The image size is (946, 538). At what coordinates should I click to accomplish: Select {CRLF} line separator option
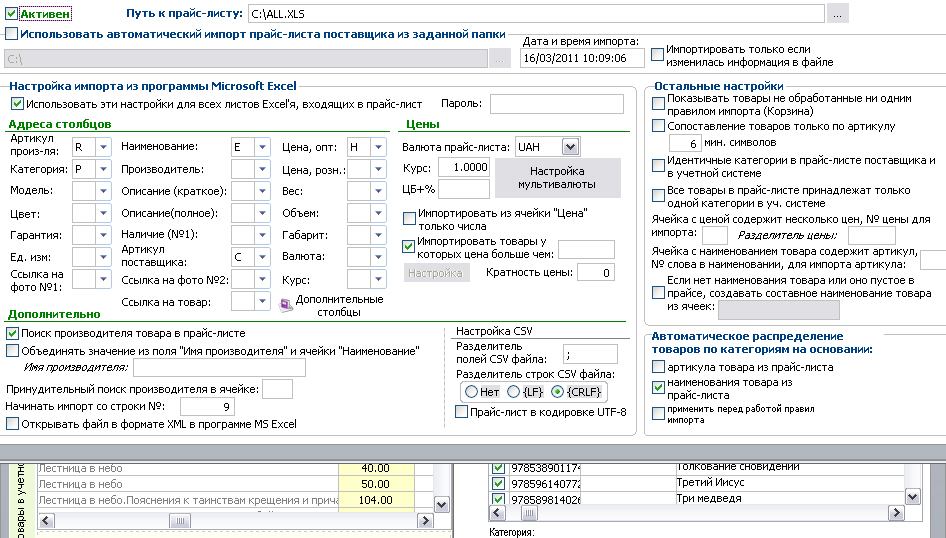(x=557, y=392)
